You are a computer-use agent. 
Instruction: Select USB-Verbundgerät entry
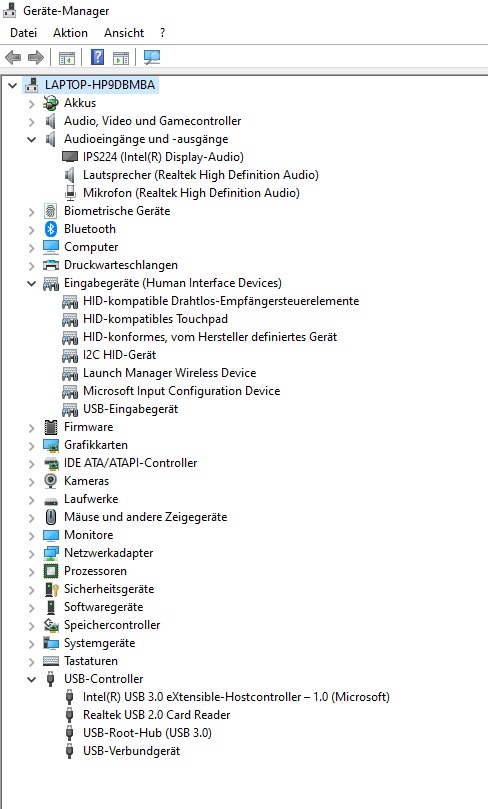[x=132, y=751]
